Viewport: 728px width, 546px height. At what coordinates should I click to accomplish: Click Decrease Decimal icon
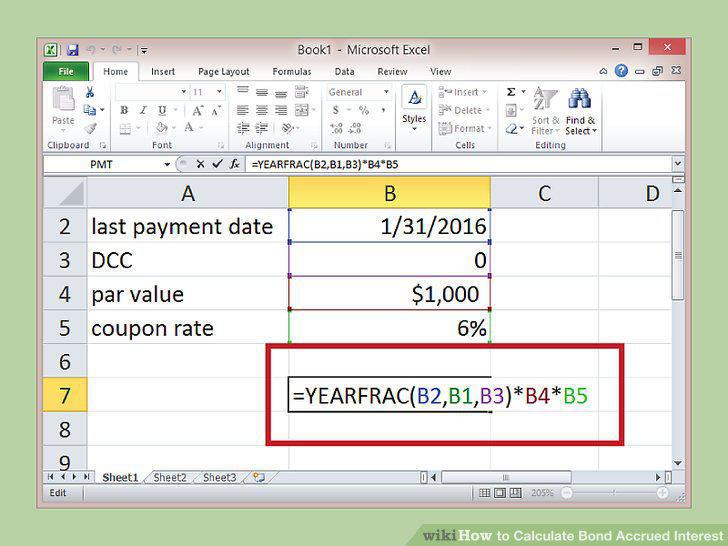pyautogui.click(x=355, y=128)
